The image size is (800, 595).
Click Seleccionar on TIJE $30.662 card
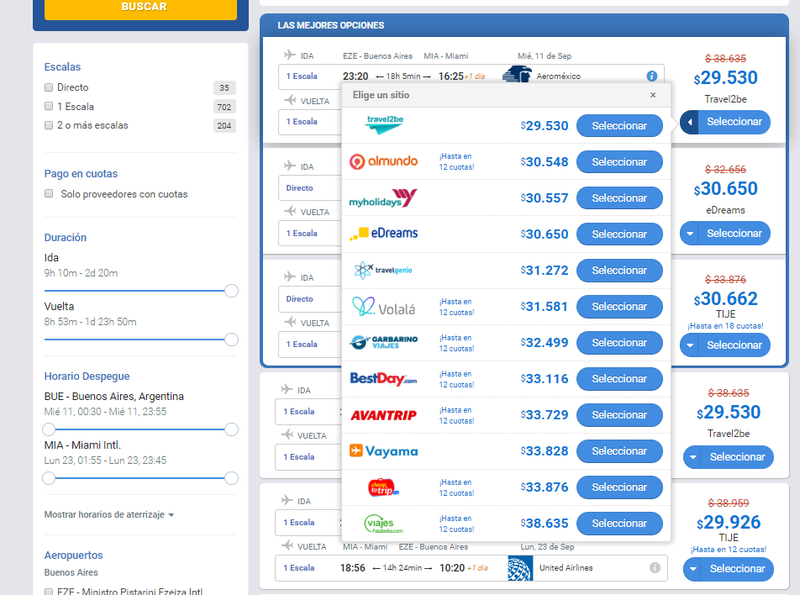(734, 345)
